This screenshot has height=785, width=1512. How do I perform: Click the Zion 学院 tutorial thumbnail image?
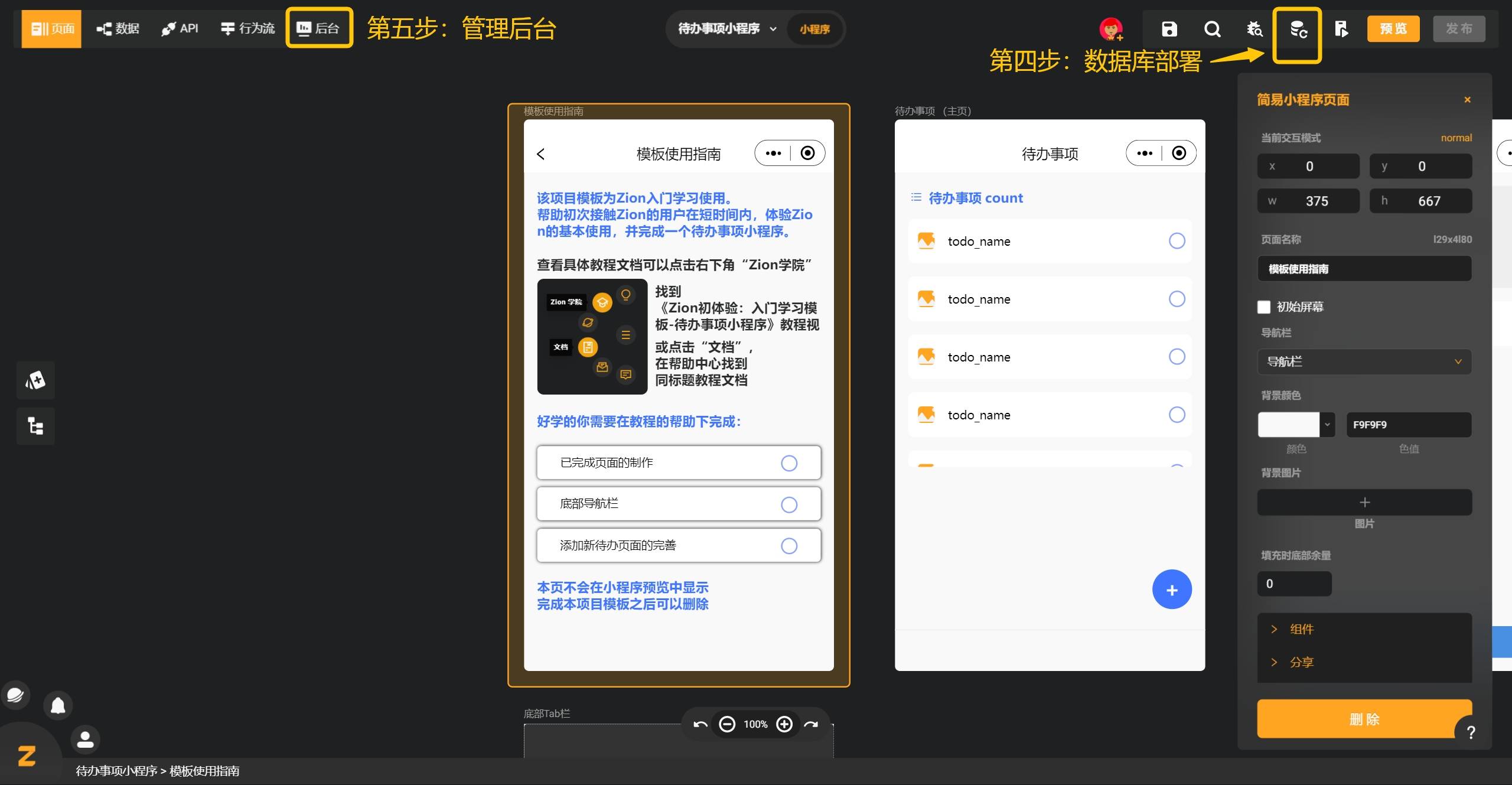point(592,337)
